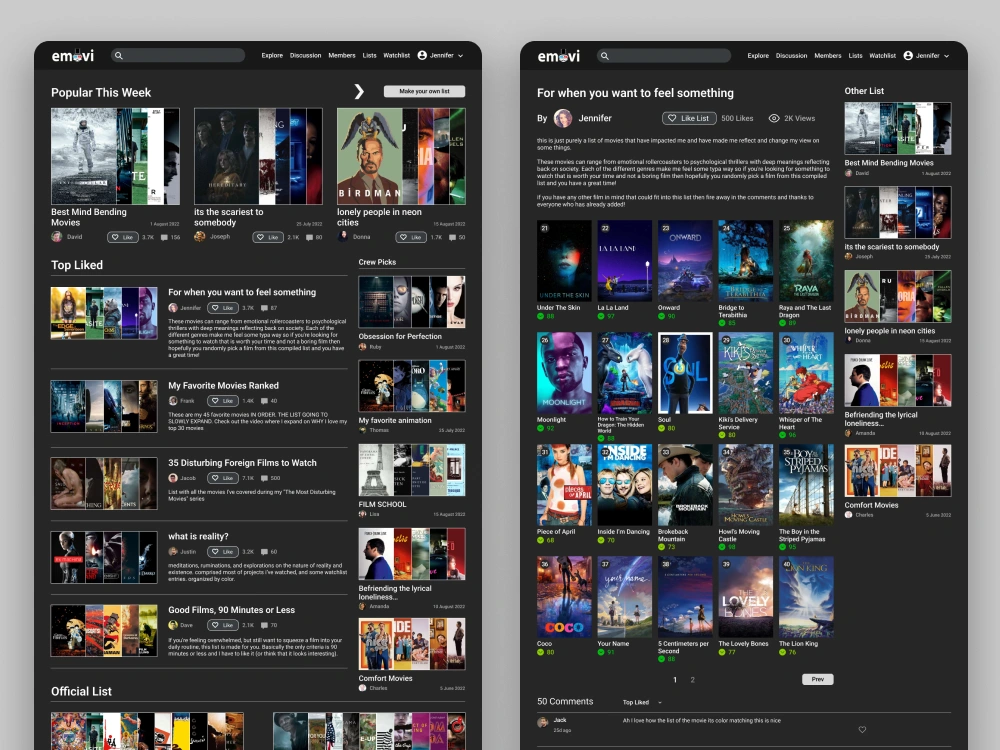Click the search magnifier on Popular This Week page

tap(118, 55)
